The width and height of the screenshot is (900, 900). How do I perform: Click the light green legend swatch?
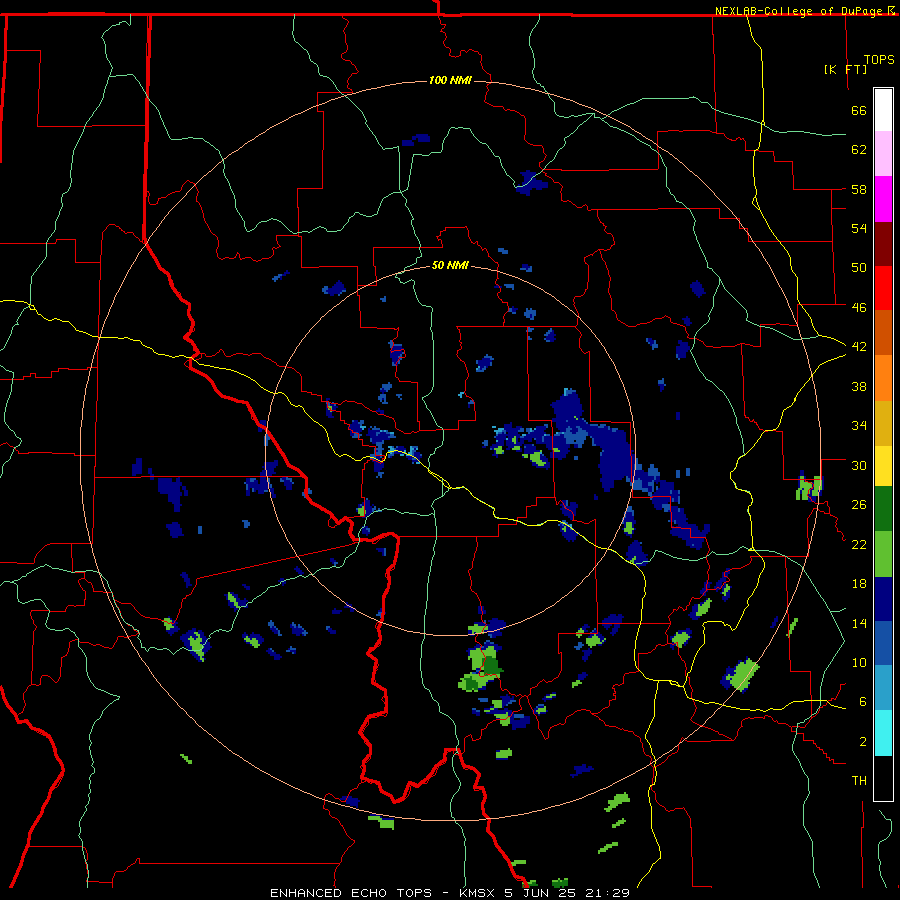pyautogui.click(x=883, y=554)
